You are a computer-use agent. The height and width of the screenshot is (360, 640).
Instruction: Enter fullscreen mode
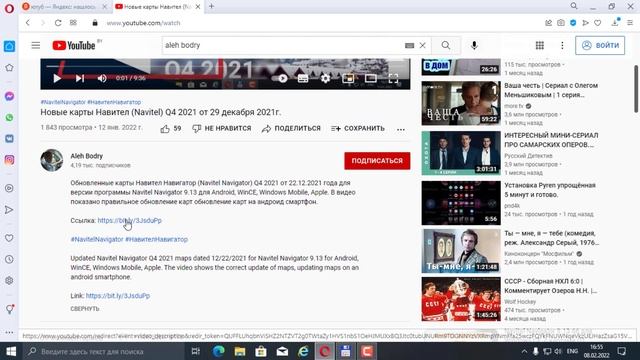point(393,78)
